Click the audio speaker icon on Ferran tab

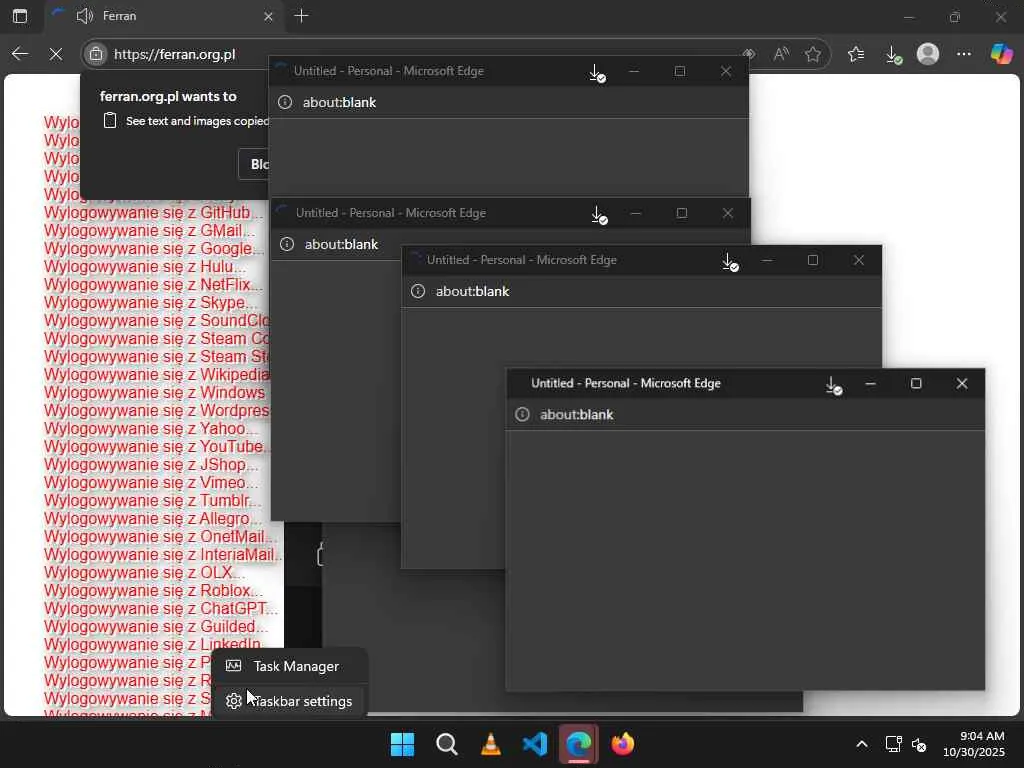point(85,16)
